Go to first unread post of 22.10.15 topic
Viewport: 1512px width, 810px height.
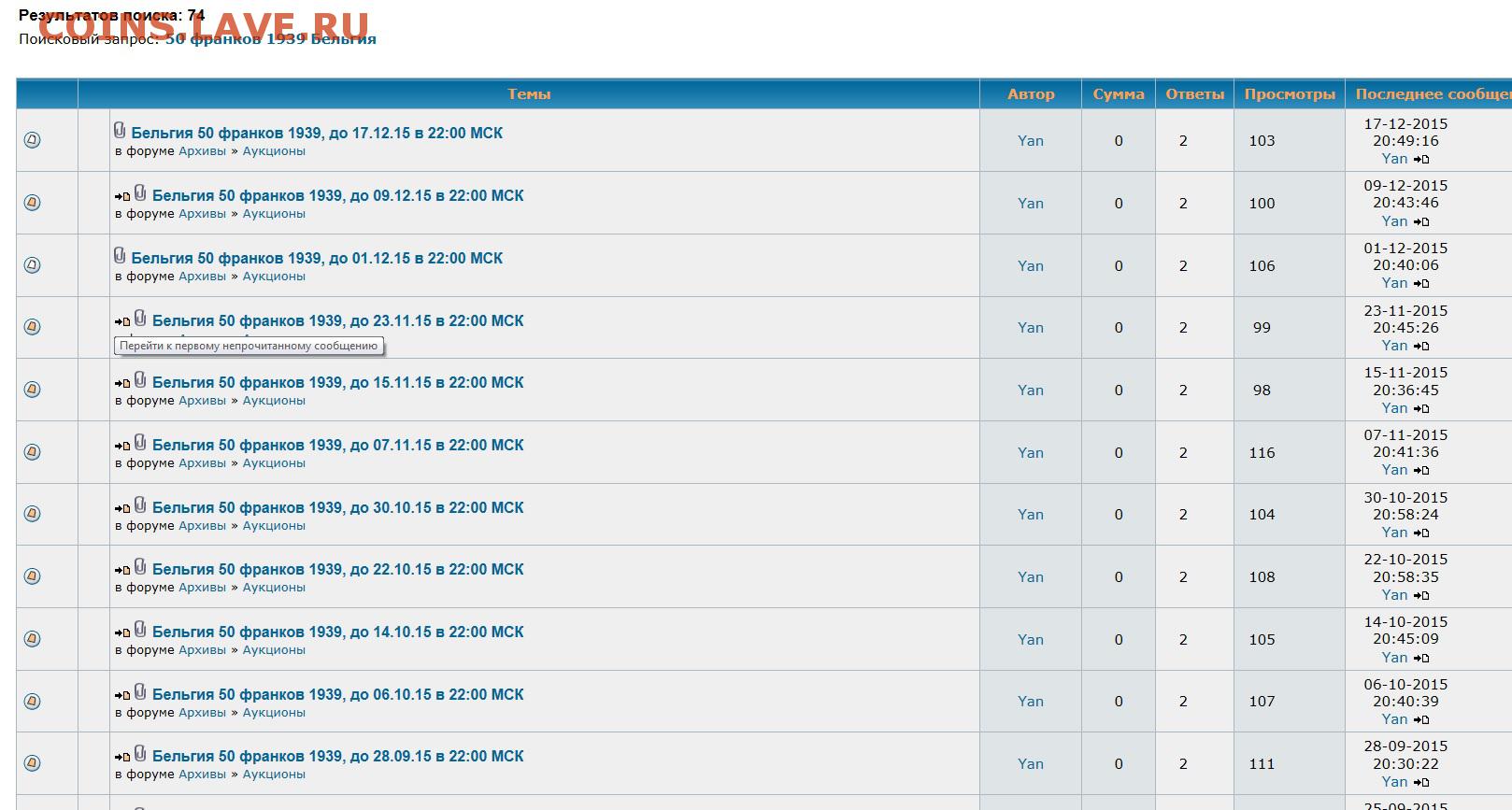(x=122, y=571)
